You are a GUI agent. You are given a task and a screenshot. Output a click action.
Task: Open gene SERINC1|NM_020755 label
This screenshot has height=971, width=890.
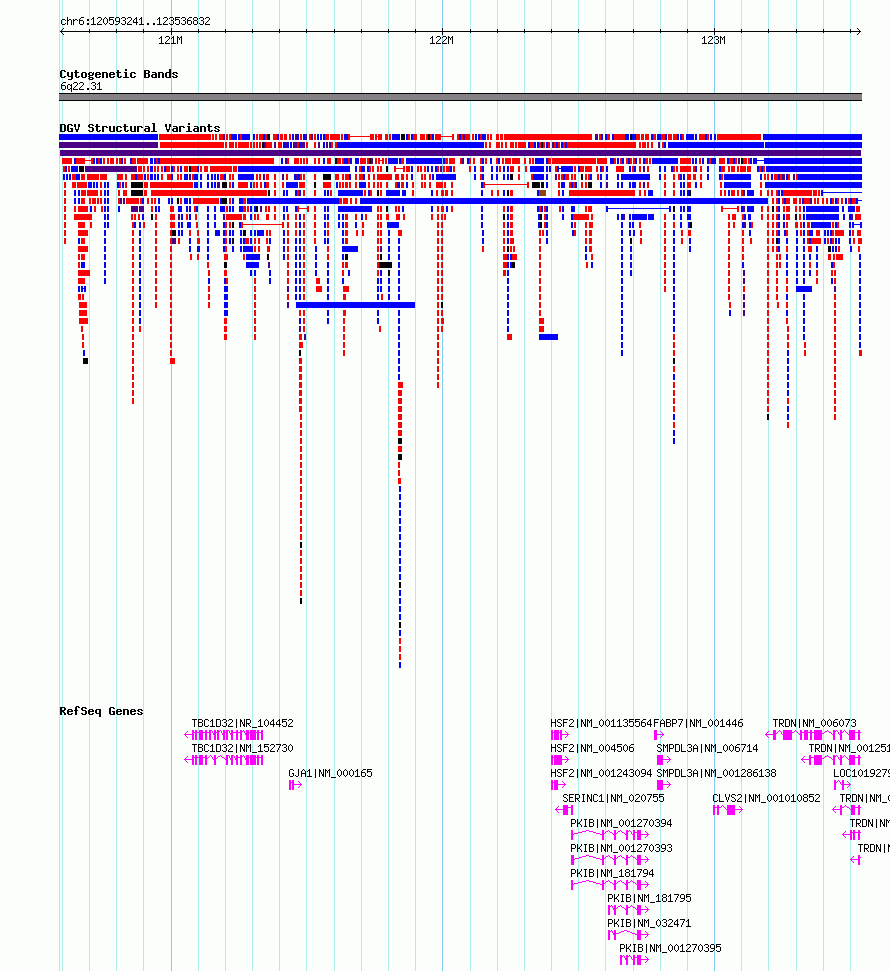pos(613,798)
